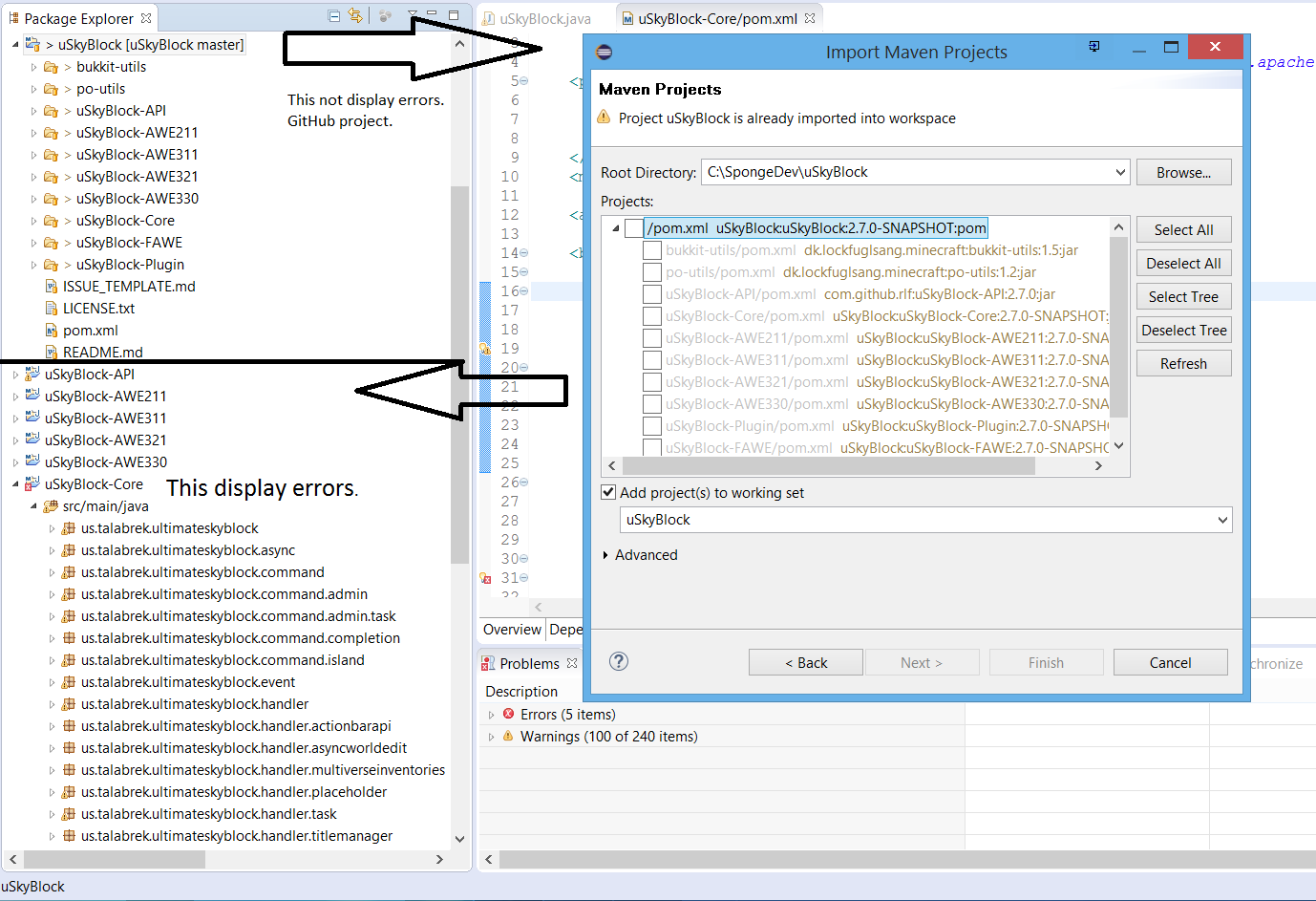The width and height of the screenshot is (1316, 901).
Task: Cancel the Import Maven Projects dialog
Action: click(x=1170, y=662)
